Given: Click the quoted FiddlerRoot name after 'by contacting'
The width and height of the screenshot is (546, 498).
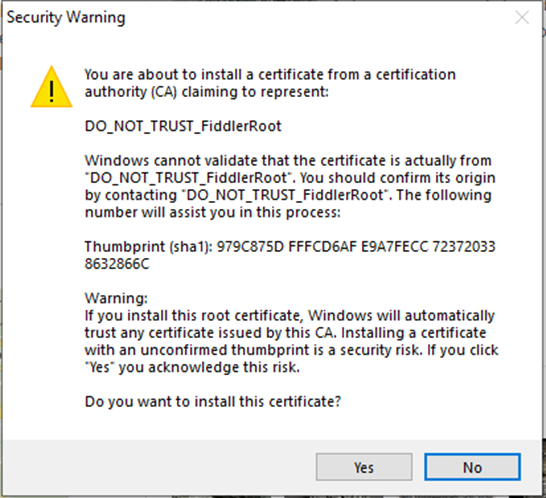Looking at the screenshot, I should 285,195.
